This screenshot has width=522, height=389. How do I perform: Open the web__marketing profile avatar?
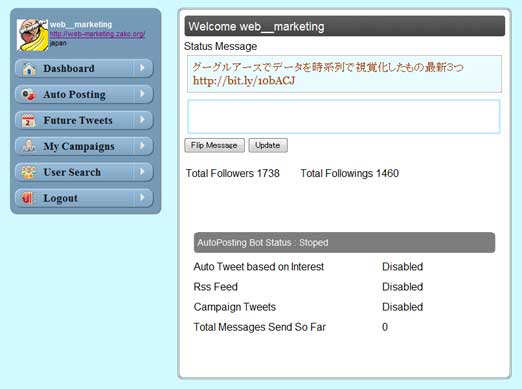point(32,35)
